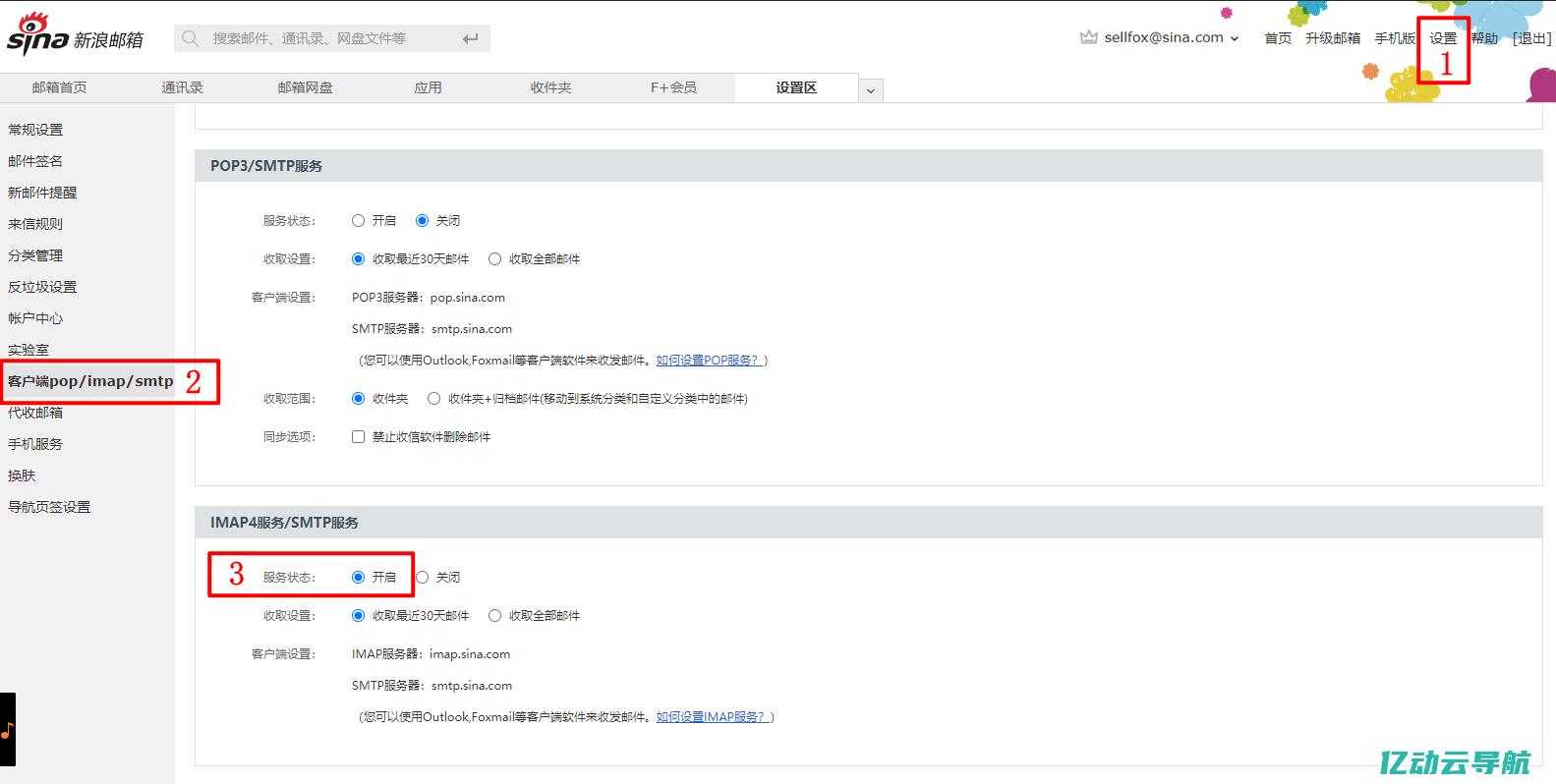Open 来信规则 in the sidebar
Image resolution: width=1556 pixels, height=784 pixels.
click(35, 224)
